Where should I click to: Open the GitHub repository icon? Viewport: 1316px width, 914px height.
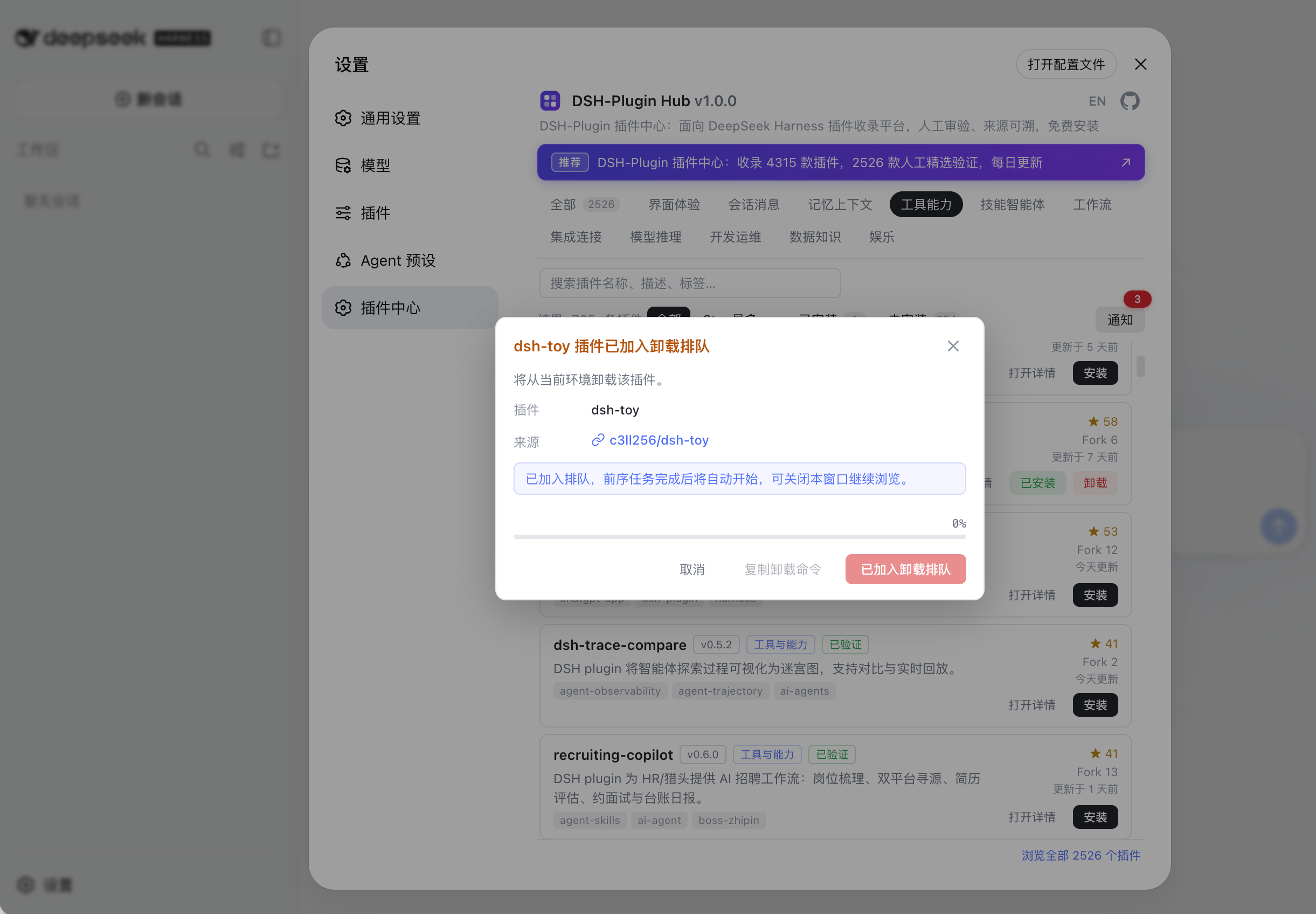(1130, 101)
